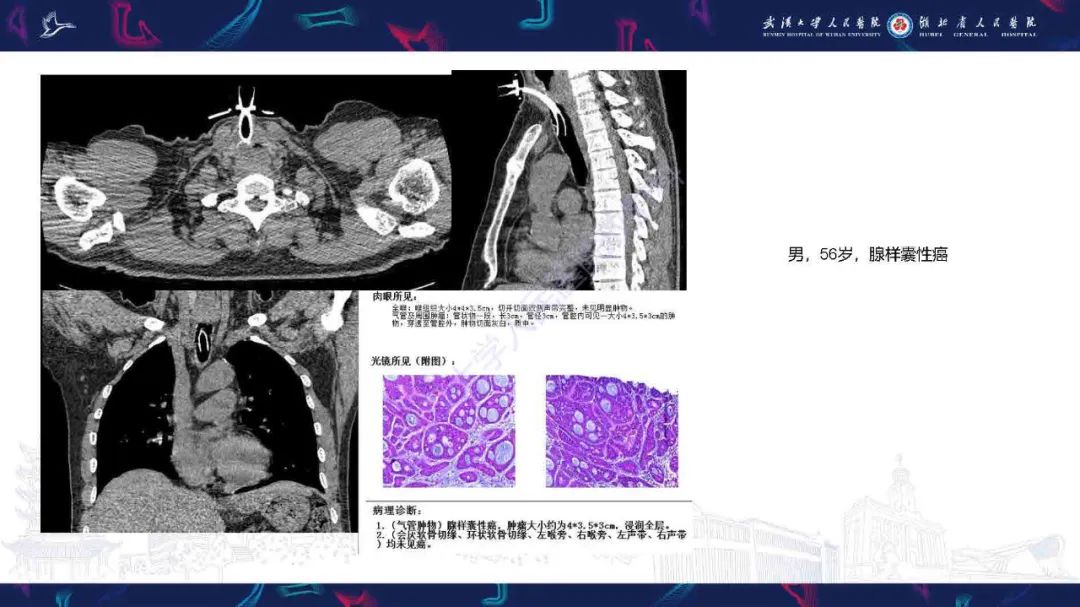This screenshot has height=607, width=1080.
Task: Click the 病理诊断 heading
Action: point(397,511)
